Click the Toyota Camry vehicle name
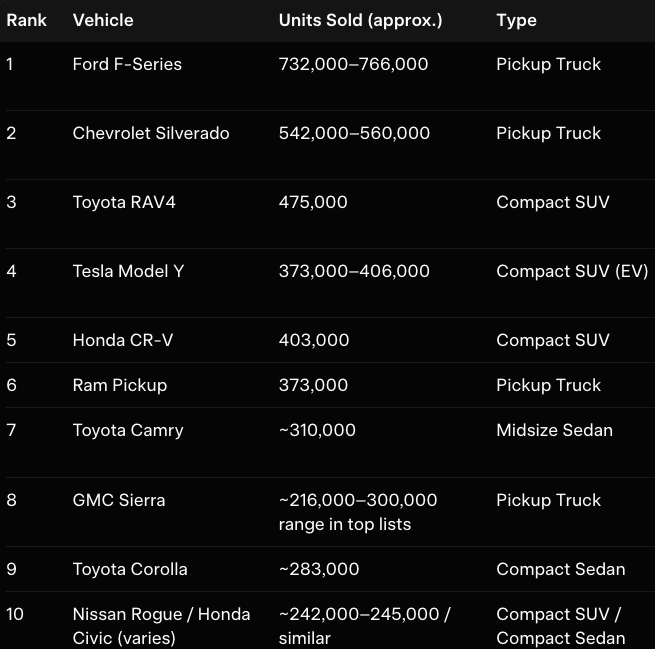The image size is (655, 649). click(128, 430)
